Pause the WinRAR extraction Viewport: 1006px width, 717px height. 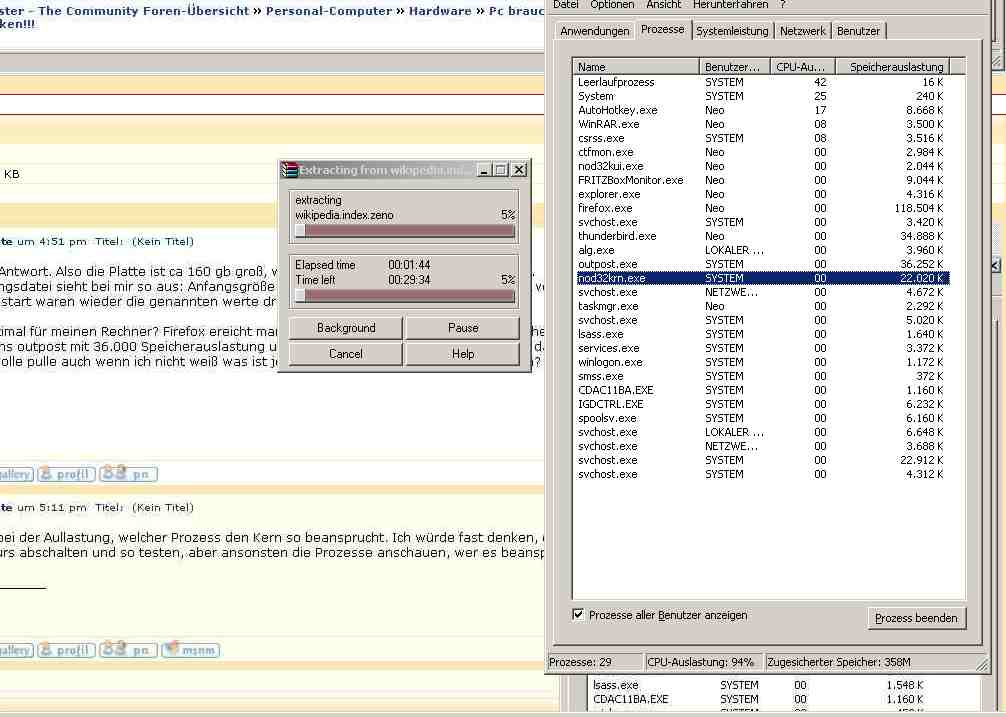(x=463, y=328)
